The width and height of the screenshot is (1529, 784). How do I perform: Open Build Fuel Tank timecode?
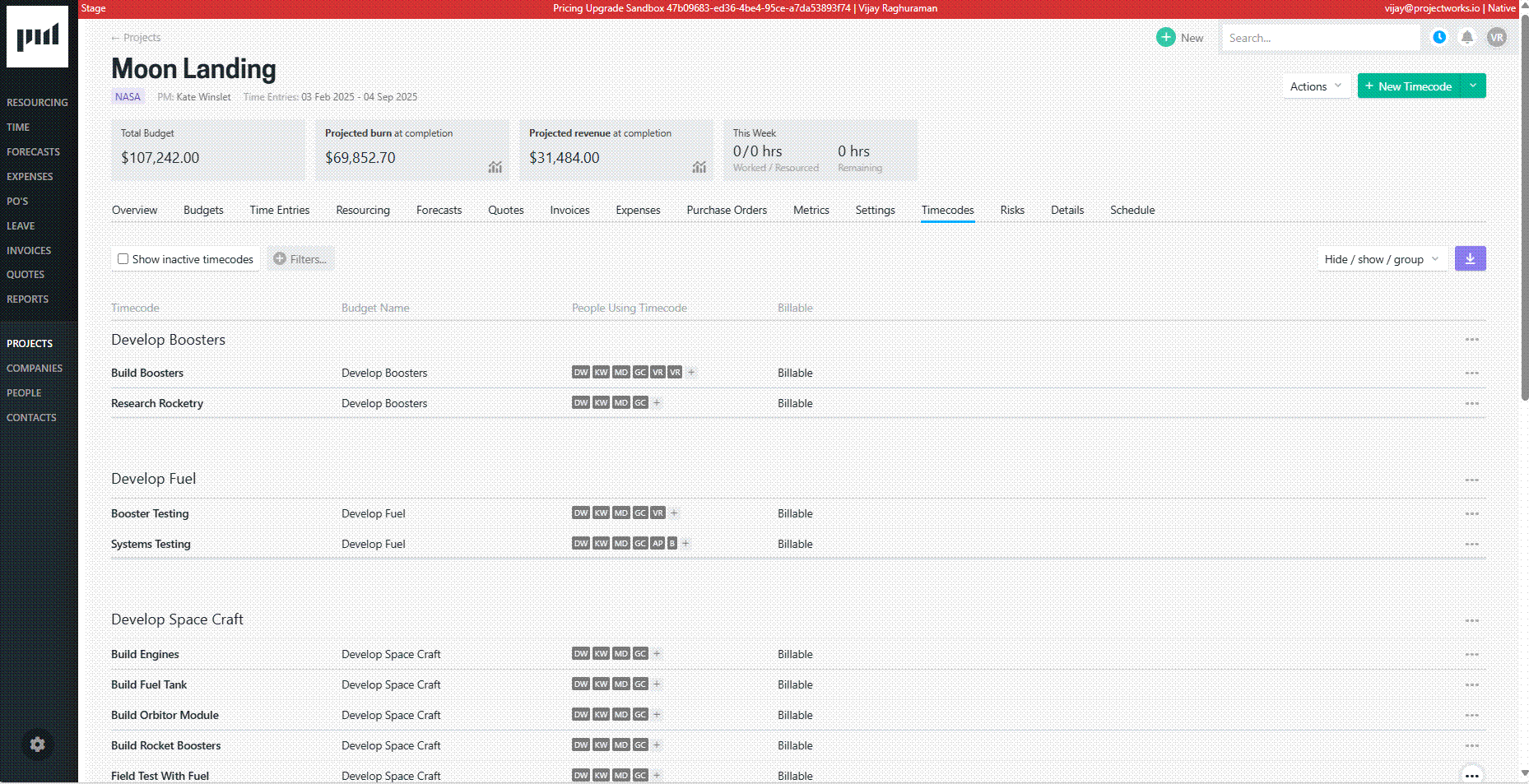149,684
